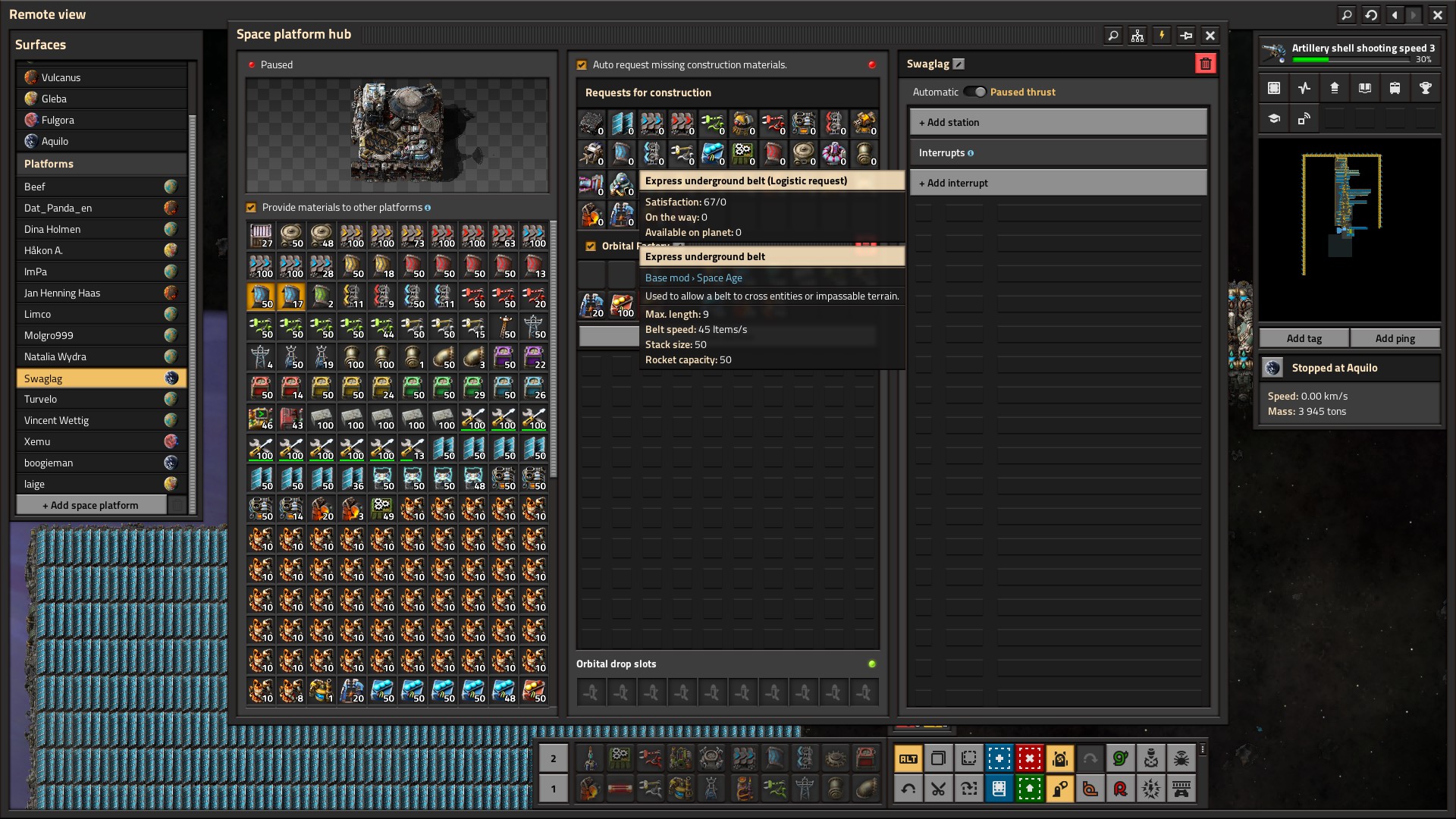
Task: Toggle the yellow exoskeleton-style button in shortcut bar
Action: [x=1059, y=789]
